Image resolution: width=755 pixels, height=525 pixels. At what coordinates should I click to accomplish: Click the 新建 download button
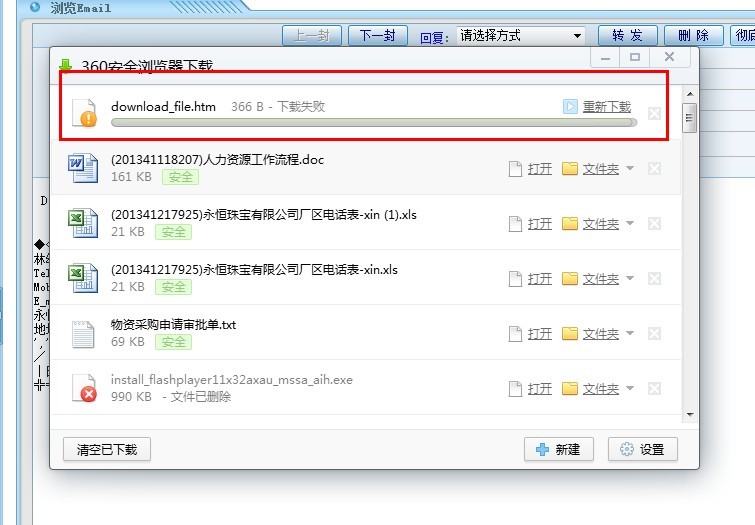tap(559, 449)
